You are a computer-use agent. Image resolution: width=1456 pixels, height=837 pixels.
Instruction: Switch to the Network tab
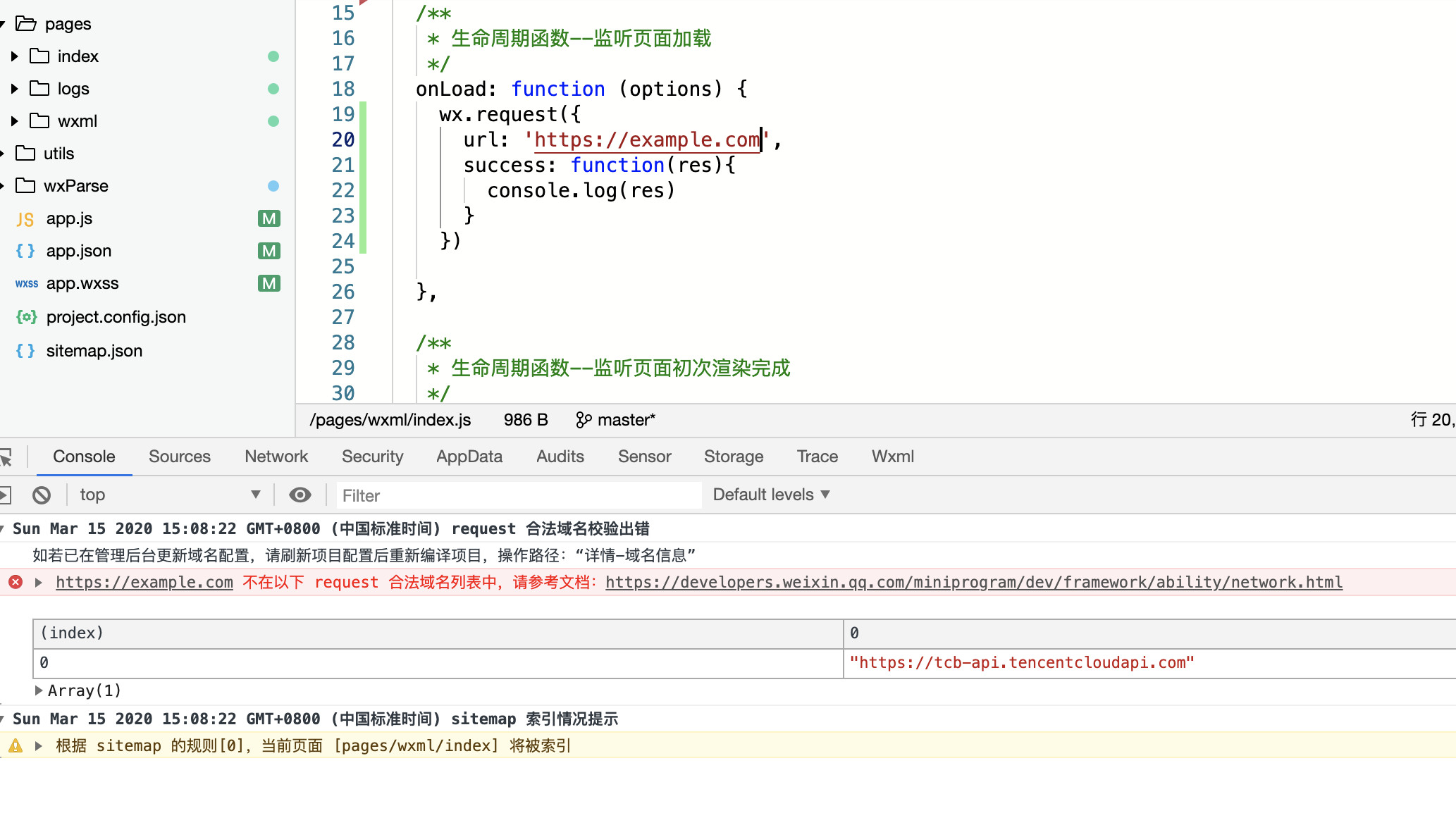click(x=276, y=457)
